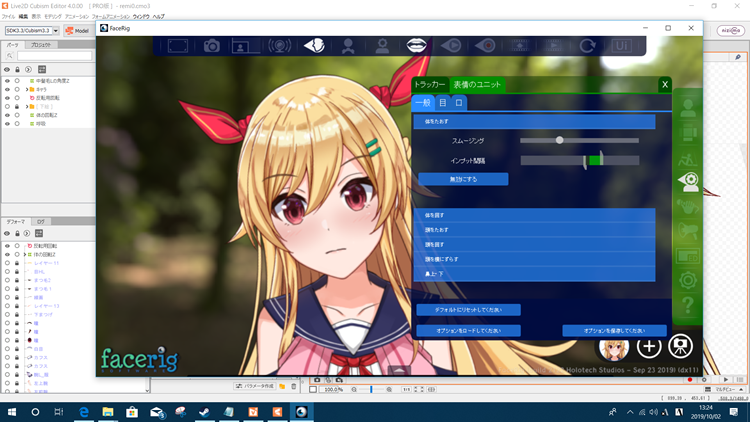Open the hand gesture icon in green sidebar
750x422 pixels.
tap(688, 207)
